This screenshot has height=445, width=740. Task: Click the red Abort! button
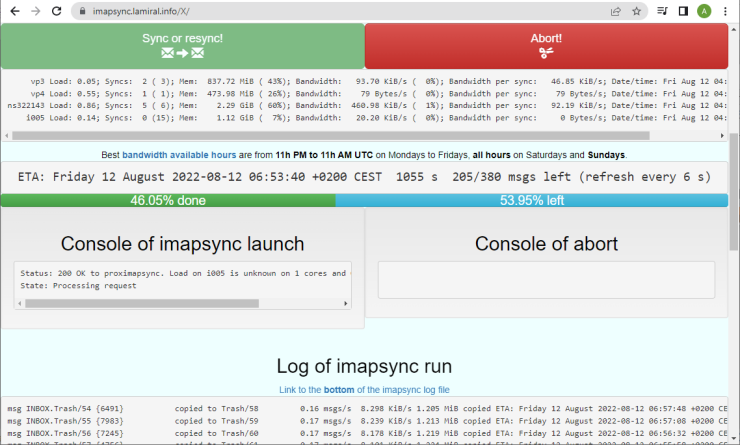[x=546, y=46]
